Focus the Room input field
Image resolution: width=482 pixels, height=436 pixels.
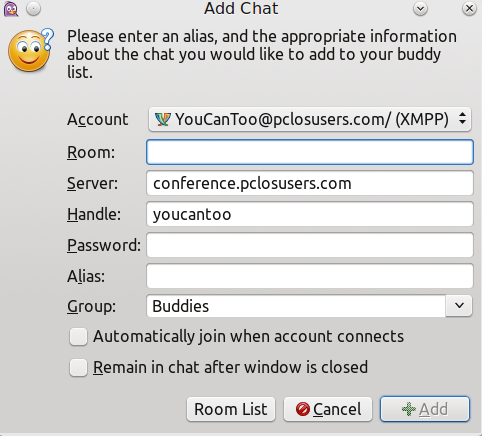(x=310, y=152)
